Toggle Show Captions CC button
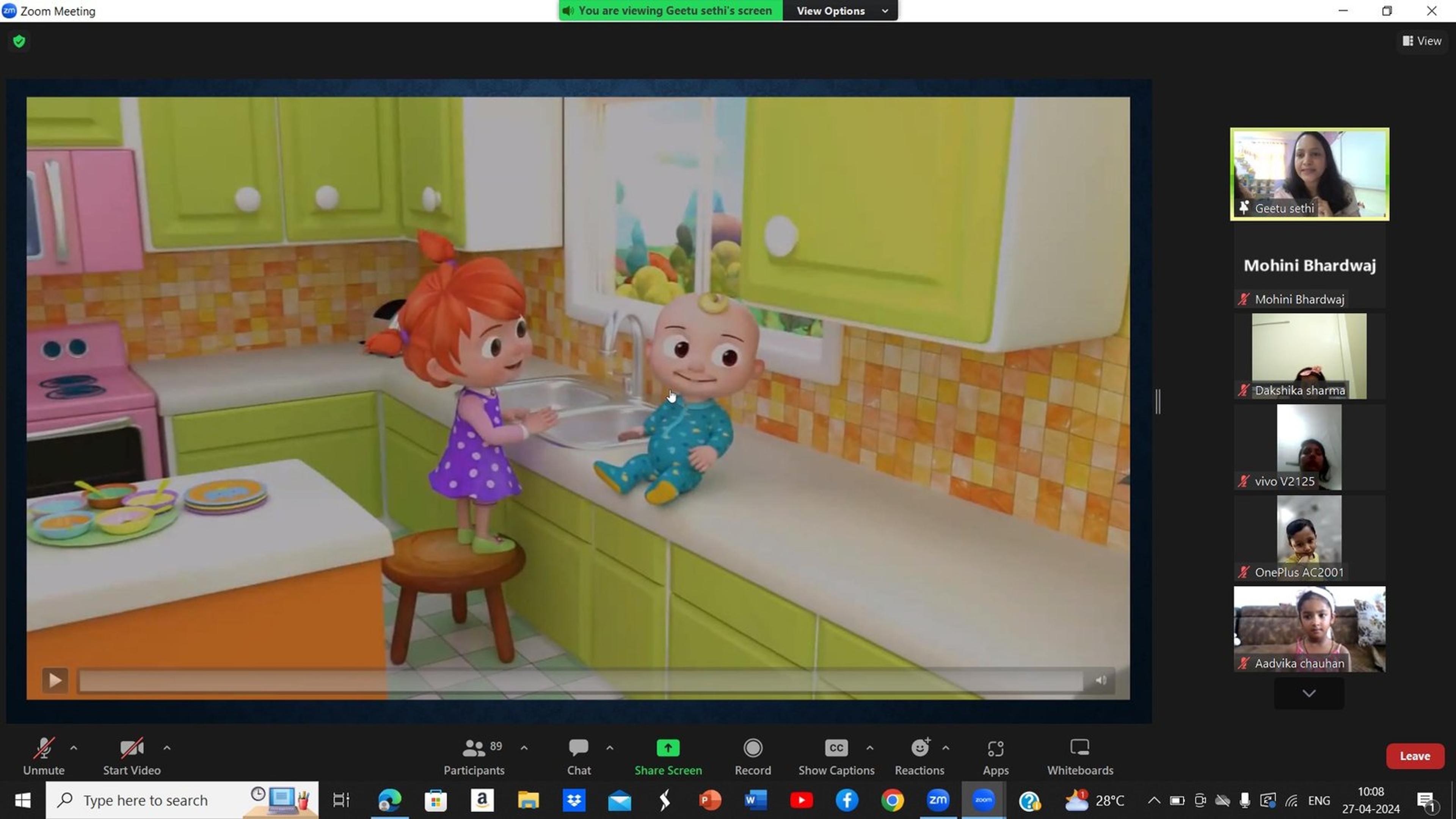The height and width of the screenshot is (819, 1456). tap(836, 756)
